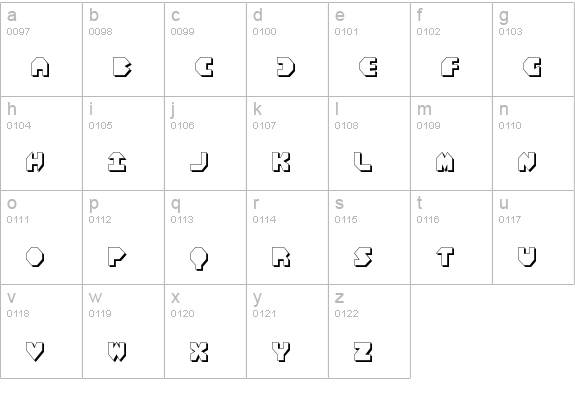Pick the glyph for character h
Image resolution: width=575 pixels, height=414 pixels.
click(x=35, y=162)
